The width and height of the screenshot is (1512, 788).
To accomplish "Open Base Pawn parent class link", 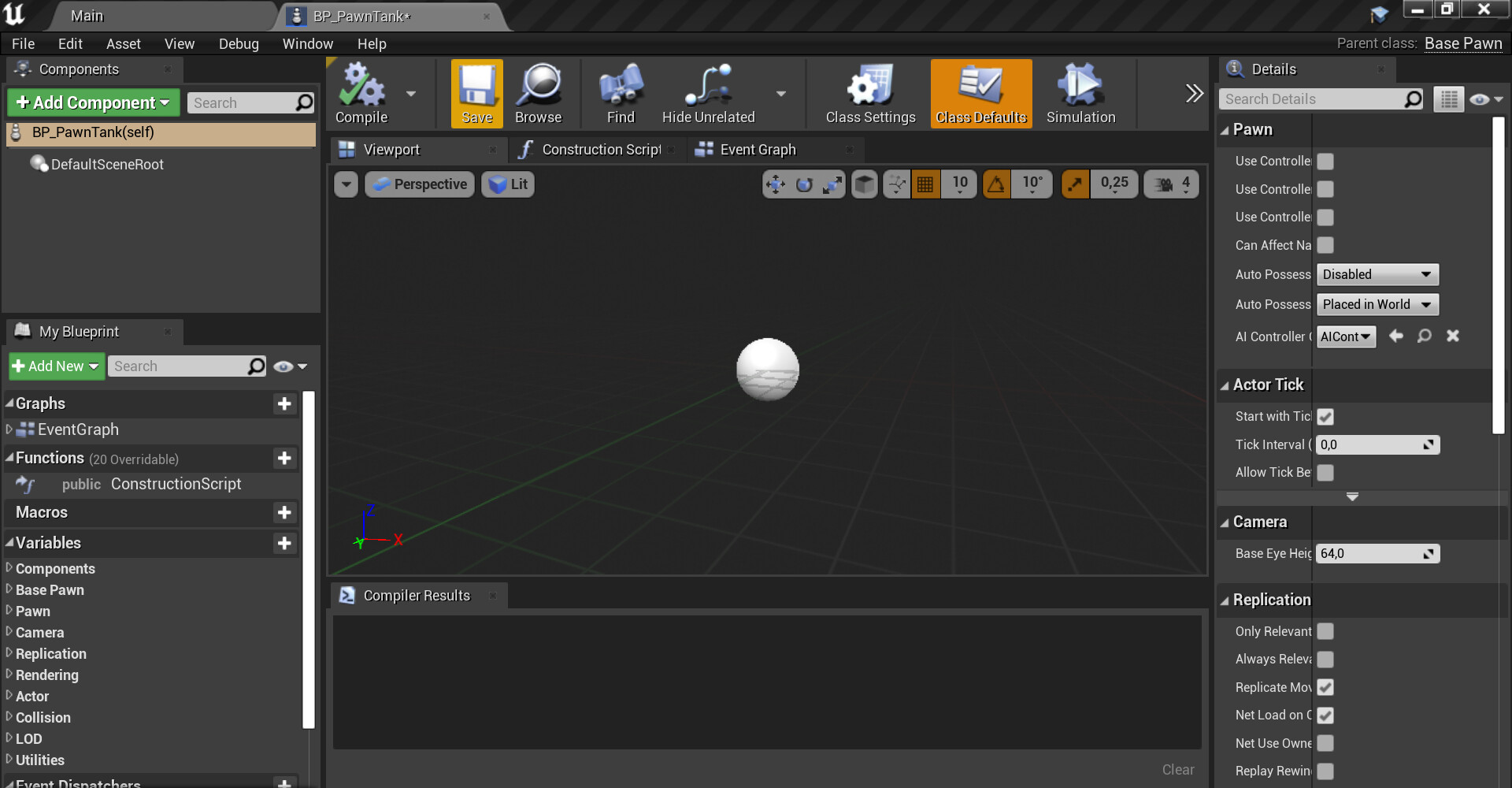I will tap(1462, 44).
